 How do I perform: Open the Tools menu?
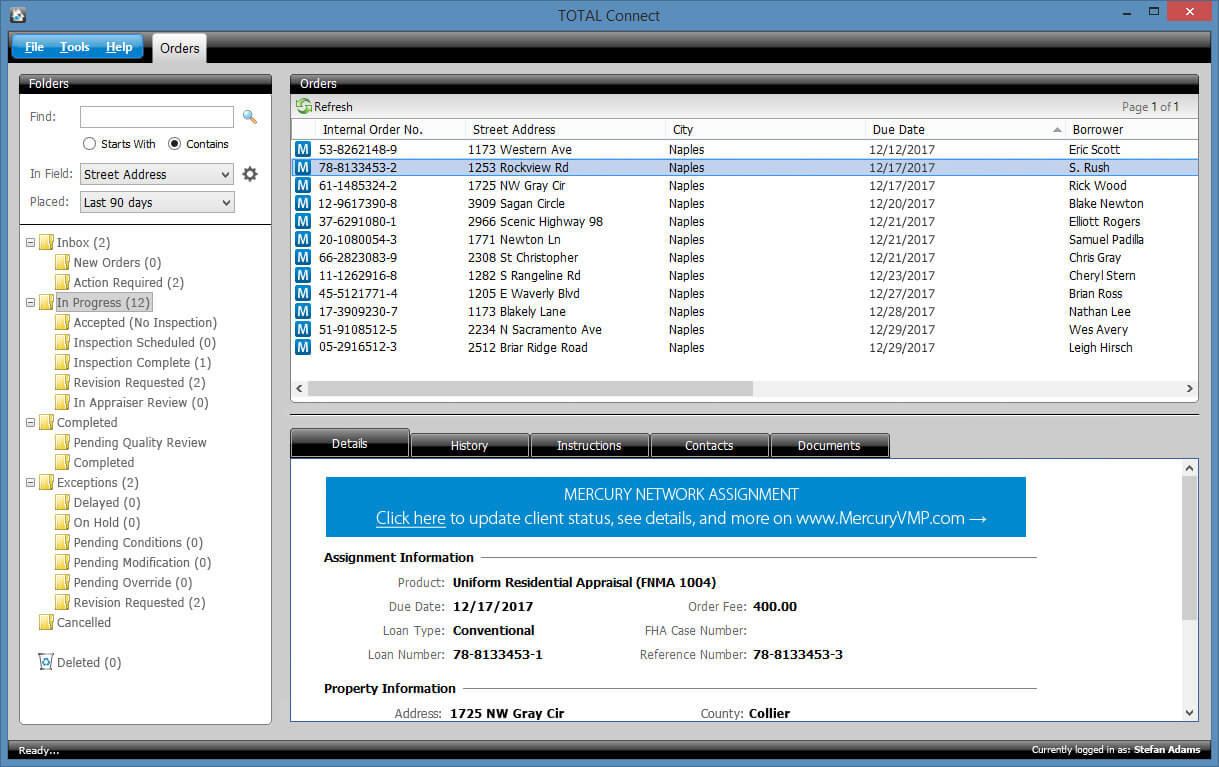[74, 47]
